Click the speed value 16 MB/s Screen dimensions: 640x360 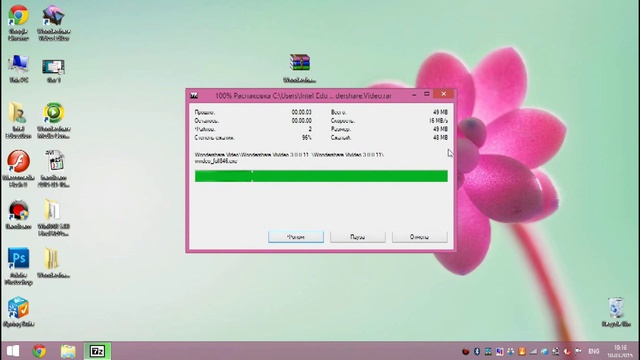tap(438, 121)
